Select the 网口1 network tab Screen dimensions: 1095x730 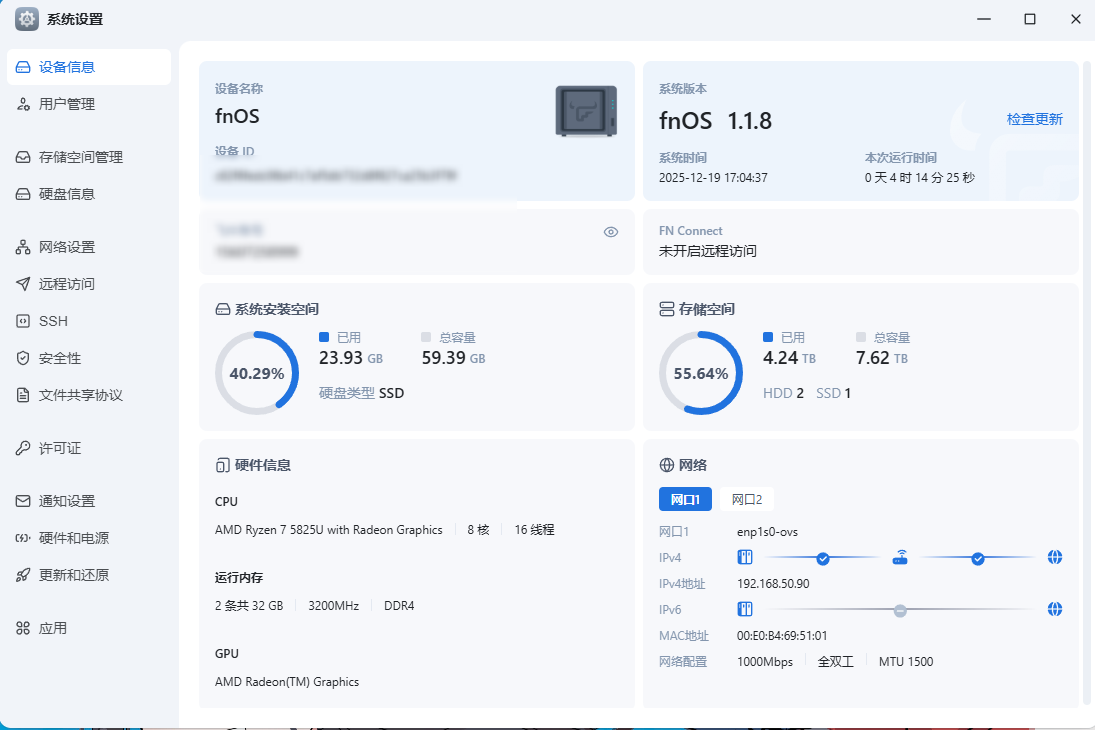[x=685, y=499]
